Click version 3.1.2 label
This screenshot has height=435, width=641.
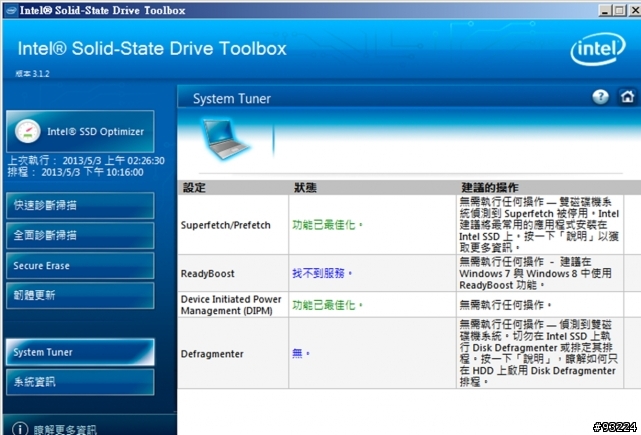point(33,74)
